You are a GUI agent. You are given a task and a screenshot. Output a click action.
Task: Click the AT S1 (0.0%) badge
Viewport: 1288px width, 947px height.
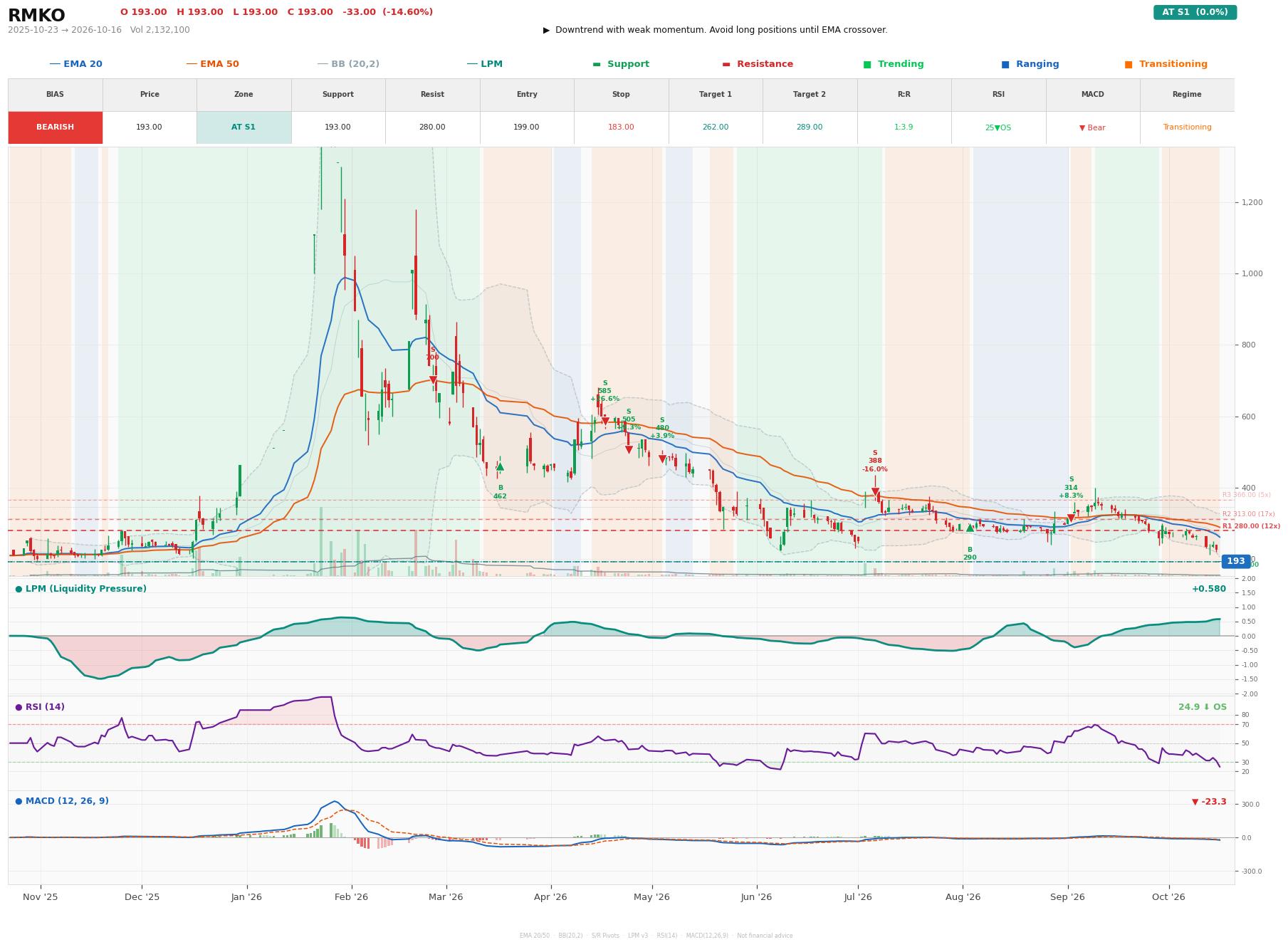click(1195, 12)
